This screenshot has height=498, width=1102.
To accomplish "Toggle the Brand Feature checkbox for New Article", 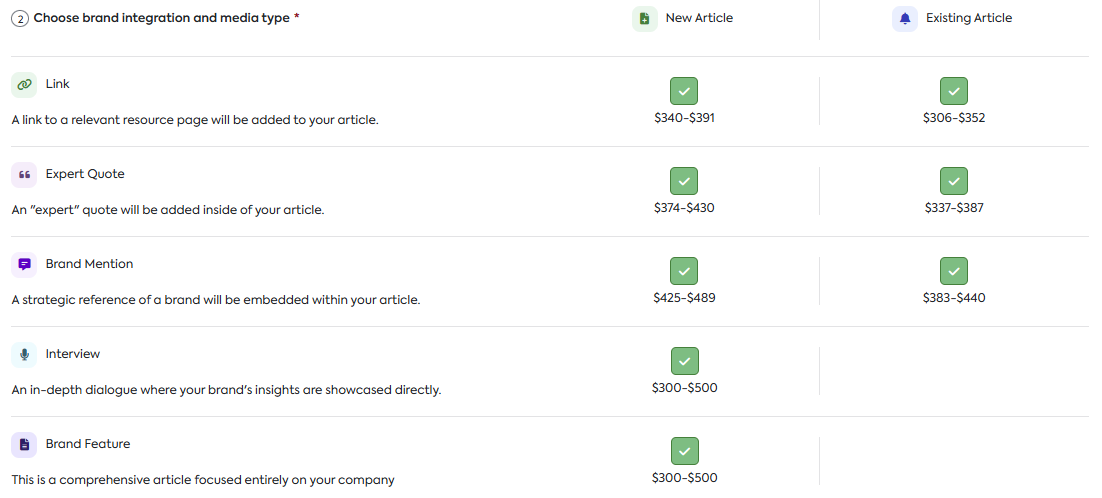I will click(684, 451).
